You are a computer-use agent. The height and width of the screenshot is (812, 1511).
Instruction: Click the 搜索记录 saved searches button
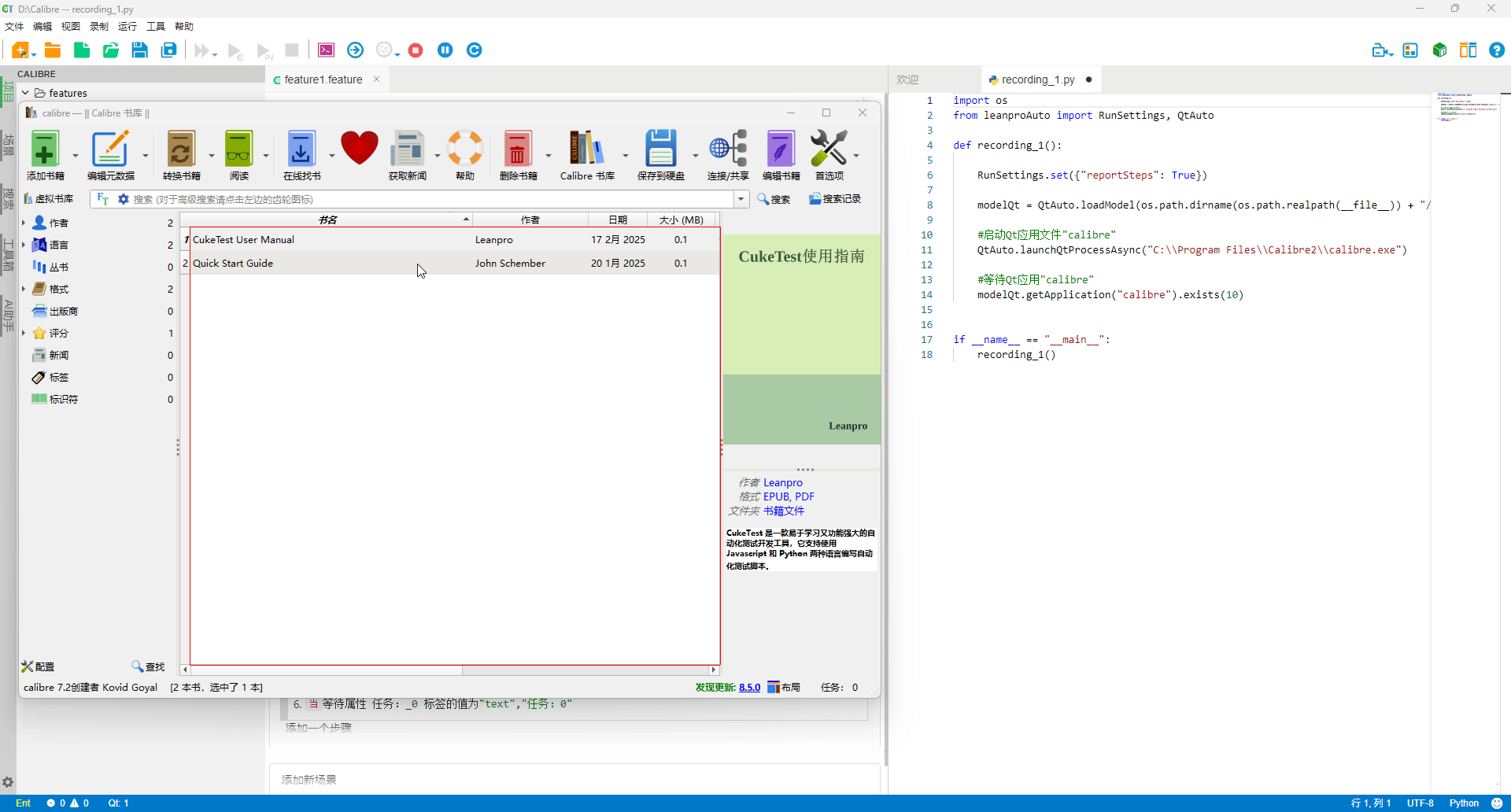click(835, 199)
